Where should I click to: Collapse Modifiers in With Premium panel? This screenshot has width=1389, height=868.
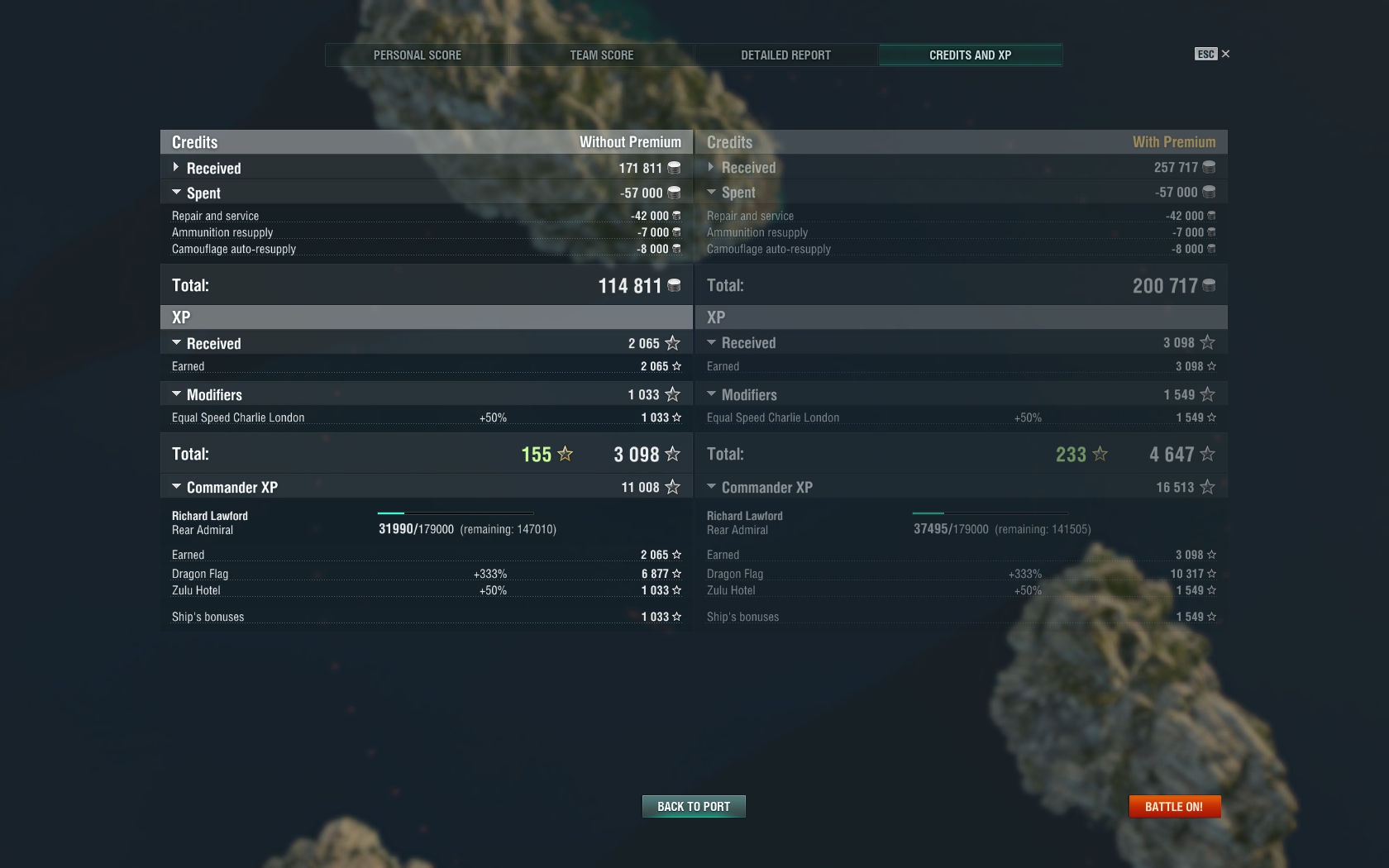tap(711, 394)
